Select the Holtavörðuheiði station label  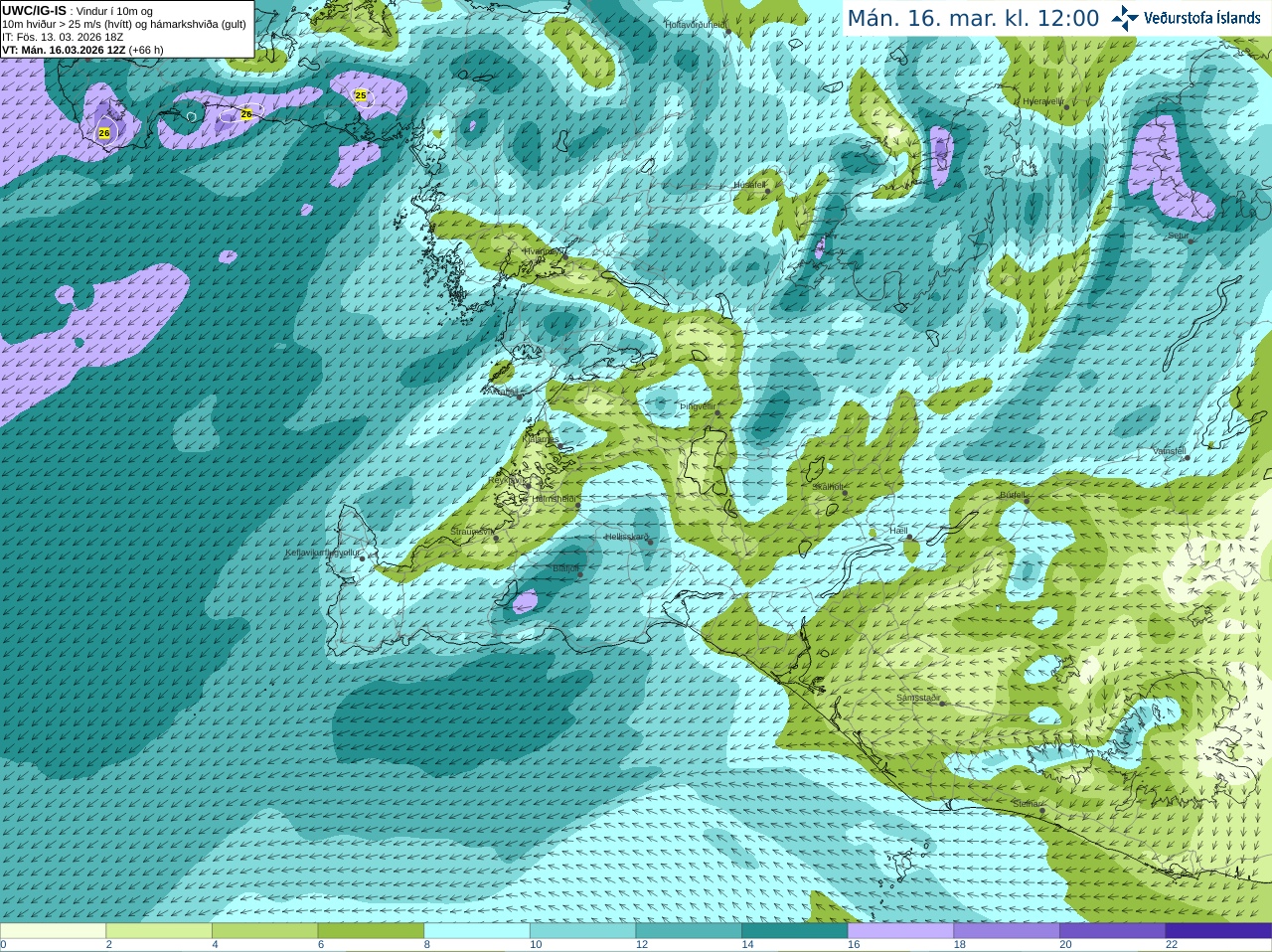696,24
